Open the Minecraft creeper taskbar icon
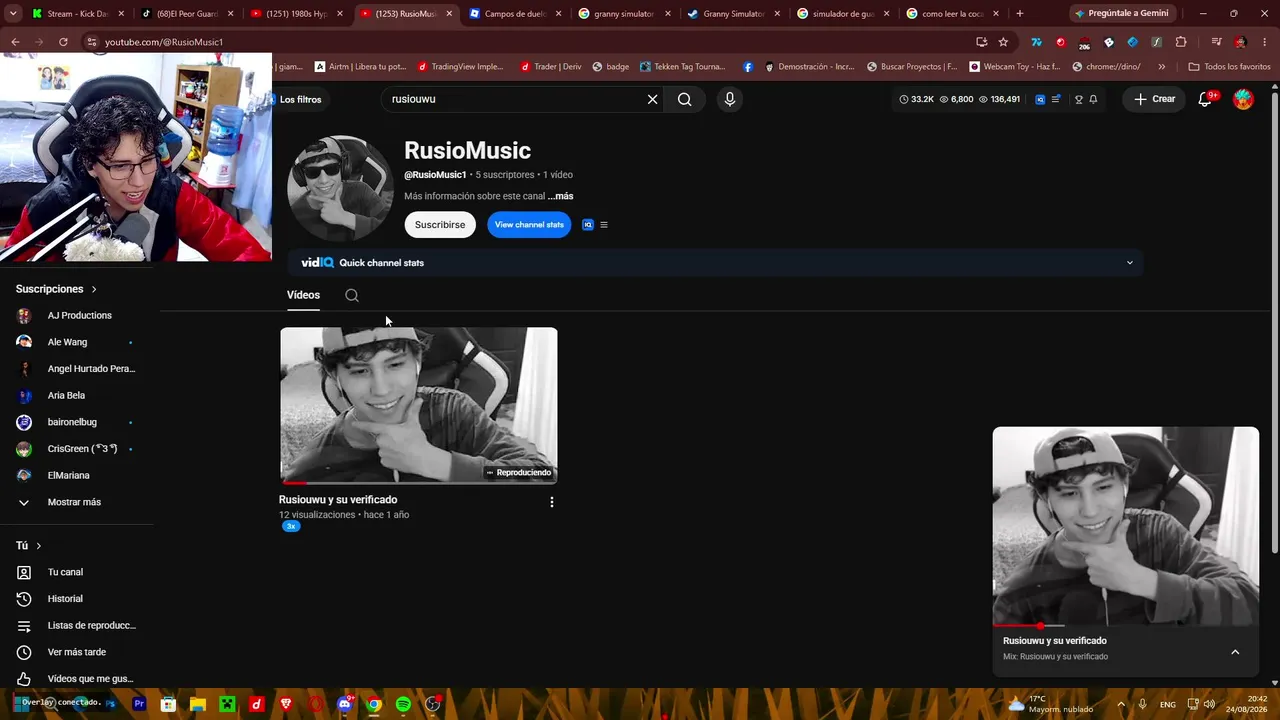1280x720 pixels. coord(227,704)
